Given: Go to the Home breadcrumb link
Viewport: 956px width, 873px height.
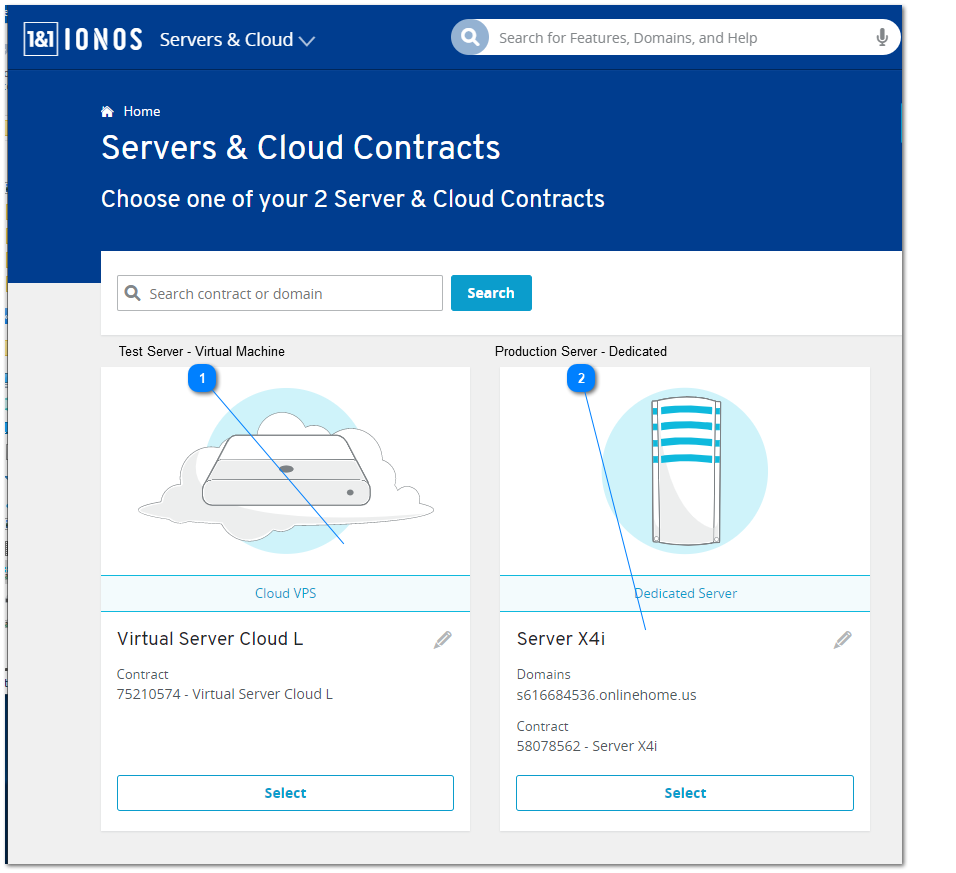Looking at the screenshot, I should [x=141, y=112].
